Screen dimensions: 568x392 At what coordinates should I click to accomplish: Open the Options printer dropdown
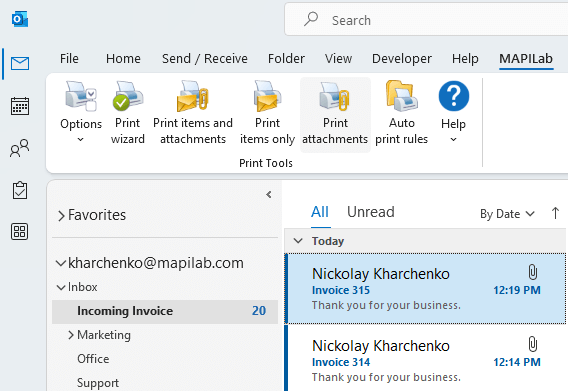tap(81, 112)
